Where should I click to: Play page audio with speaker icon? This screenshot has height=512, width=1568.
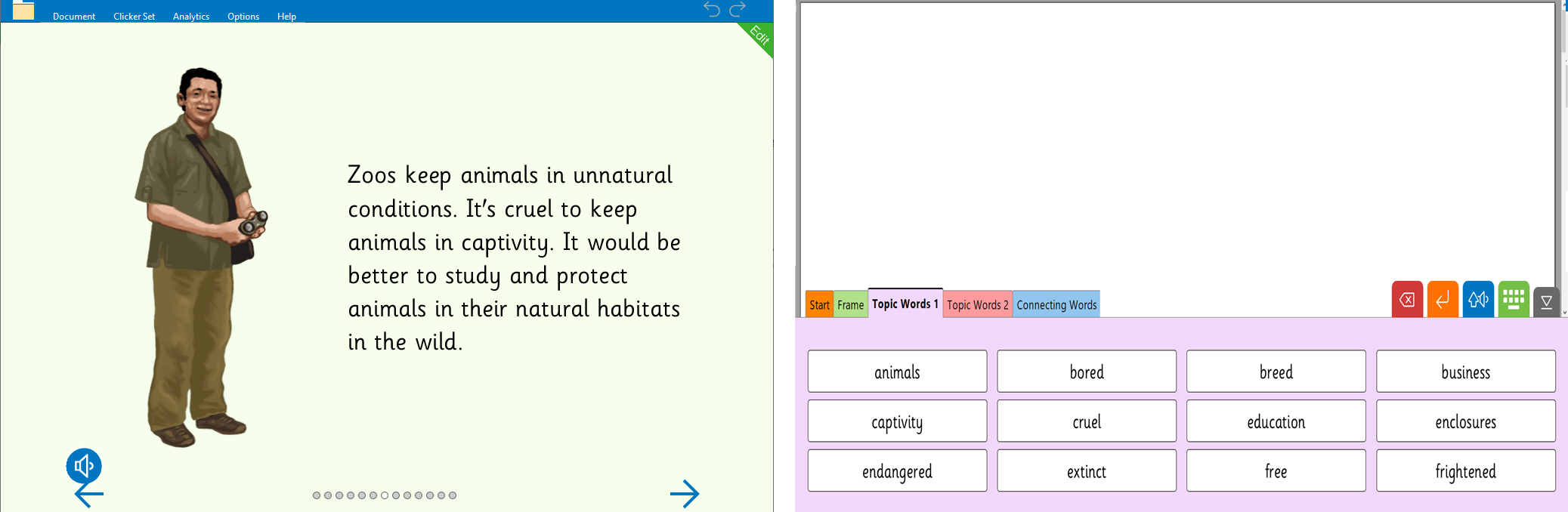(x=84, y=466)
